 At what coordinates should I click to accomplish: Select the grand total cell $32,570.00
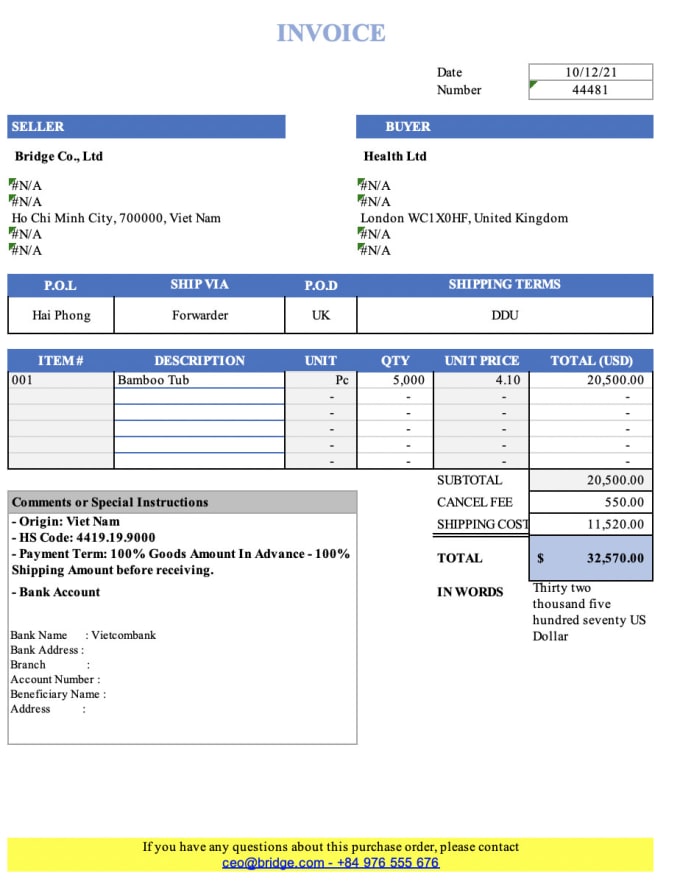pos(591,558)
